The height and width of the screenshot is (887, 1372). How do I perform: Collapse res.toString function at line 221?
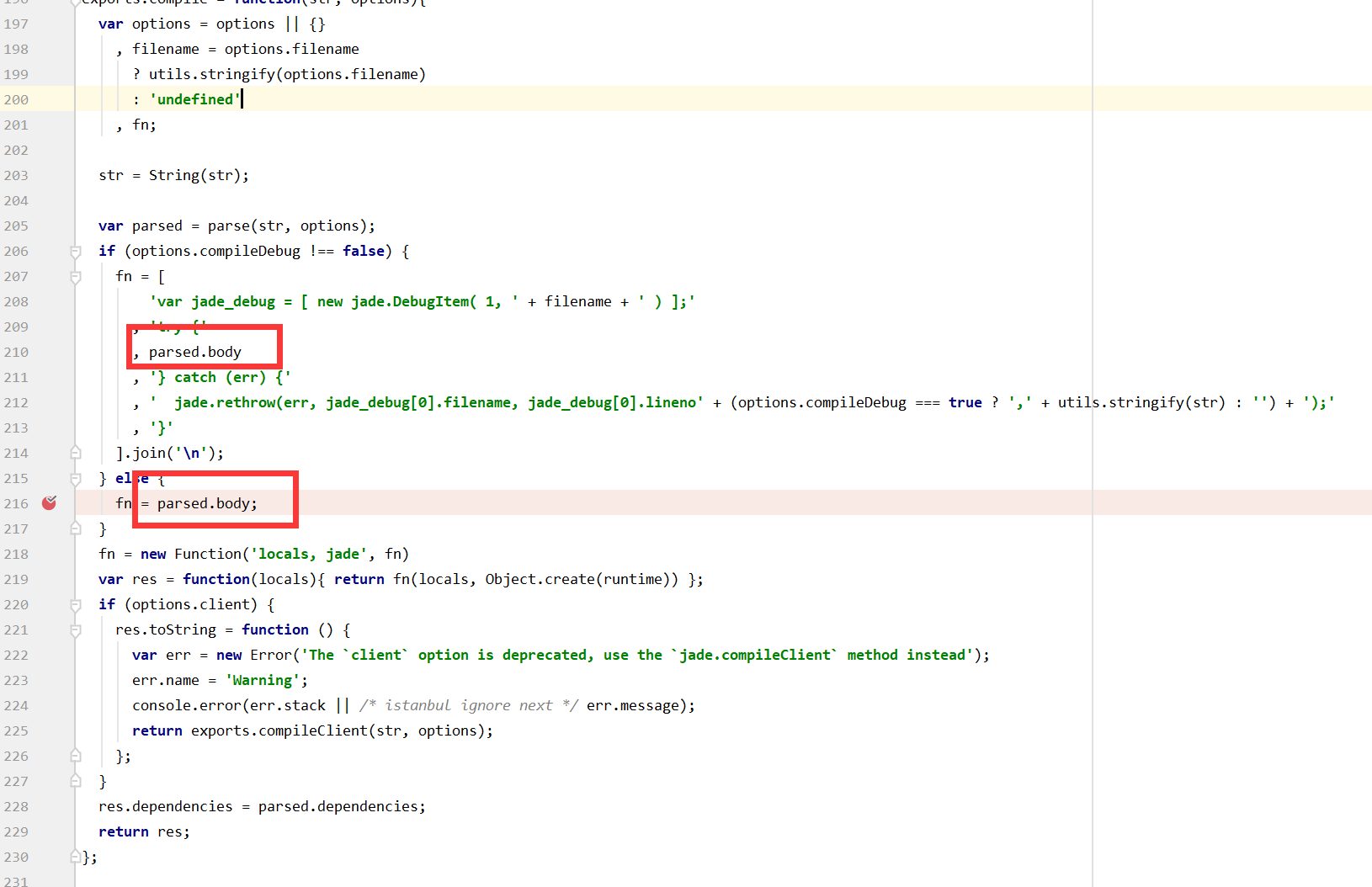(x=76, y=630)
